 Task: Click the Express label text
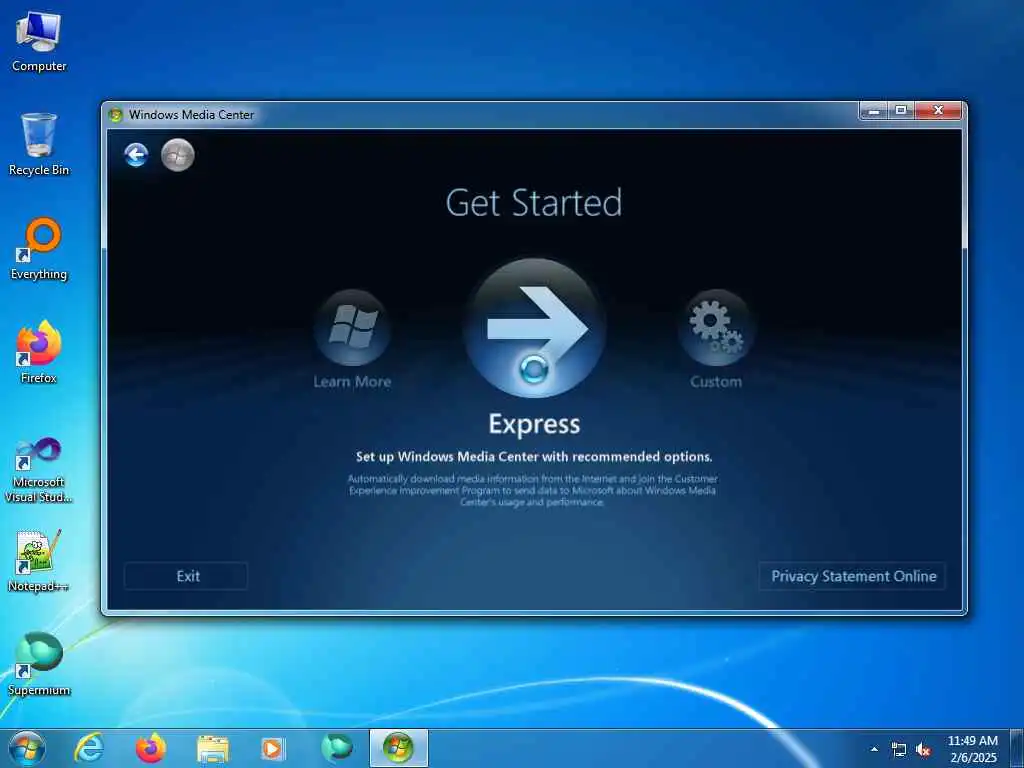pos(534,424)
